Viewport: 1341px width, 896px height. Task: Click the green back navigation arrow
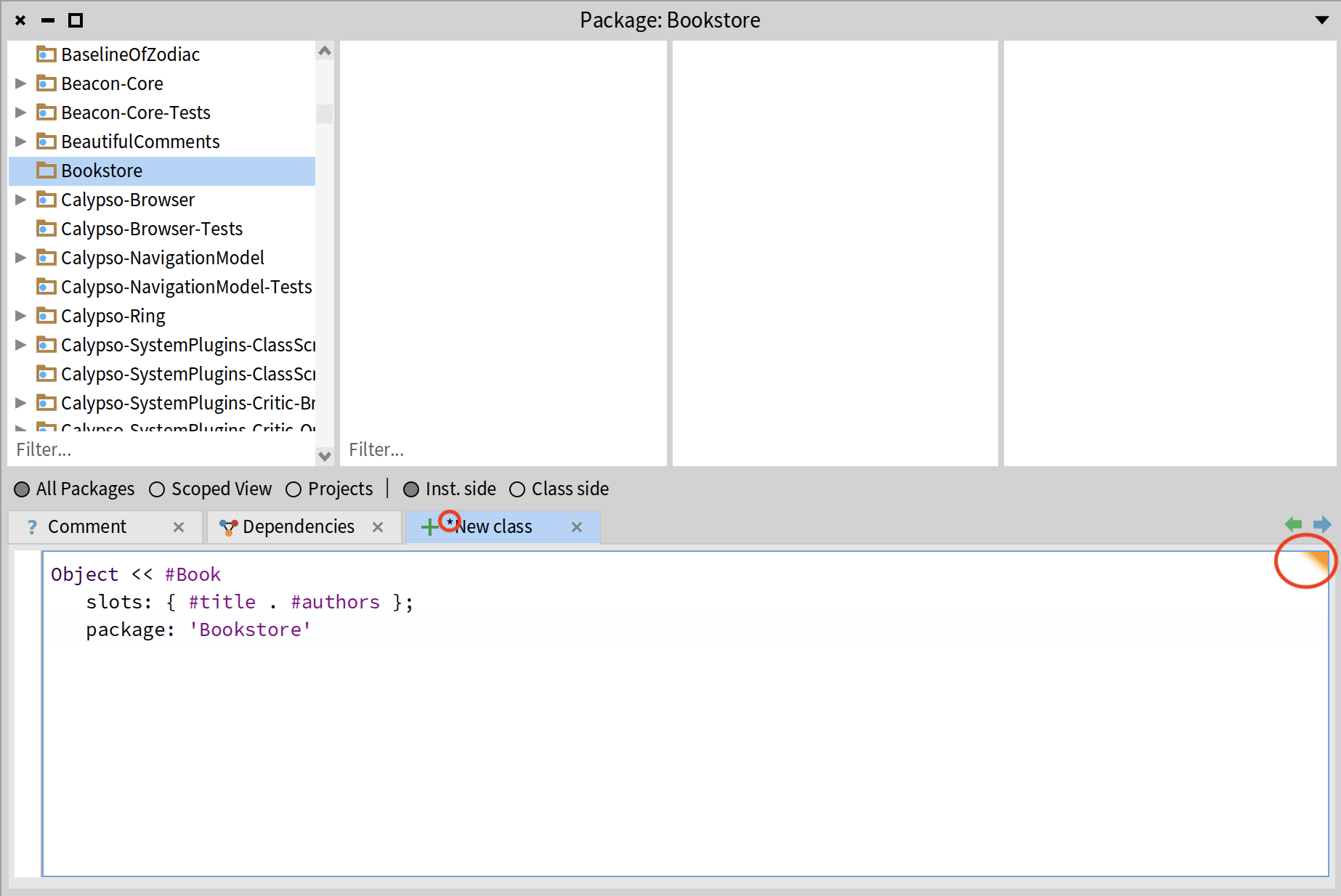point(1293,524)
